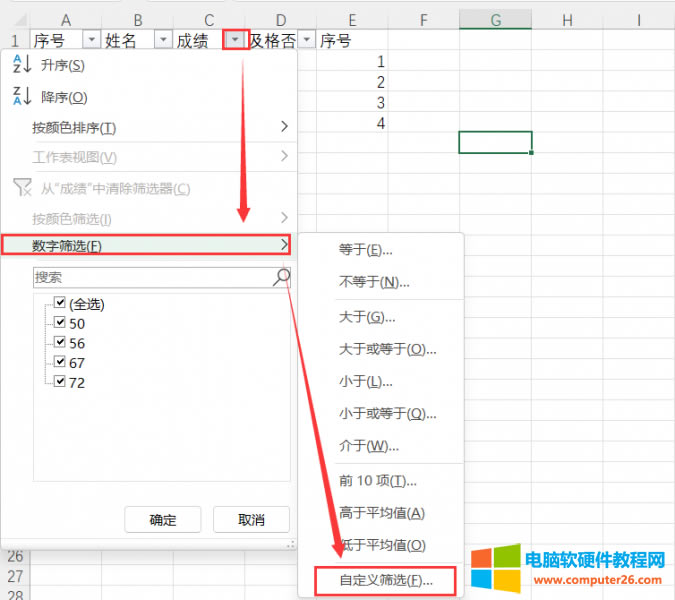This screenshot has width=675, height=600.
Task: Click inside the 搜索 search field
Action: click(x=150, y=277)
